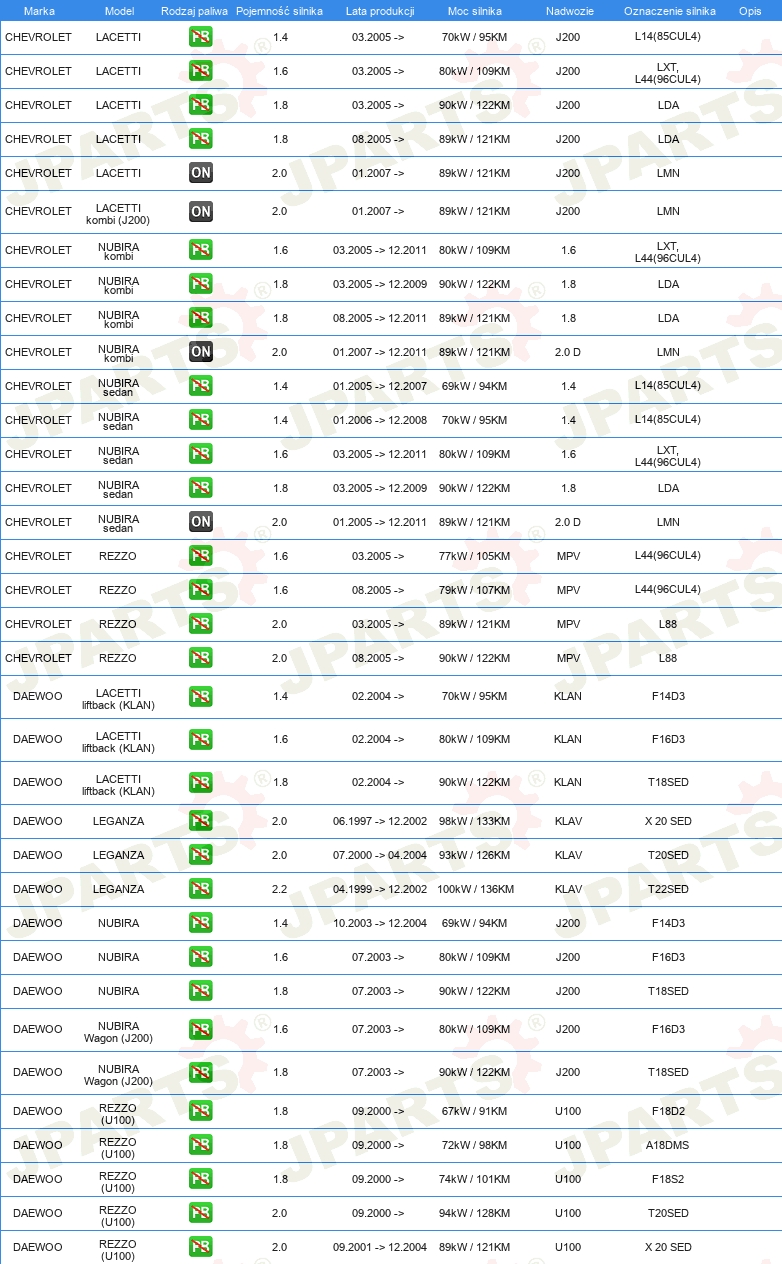The width and height of the screenshot is (782, 1264).
Task: Click the Oznaczenie silnika column header
Action: pos(670,11)
